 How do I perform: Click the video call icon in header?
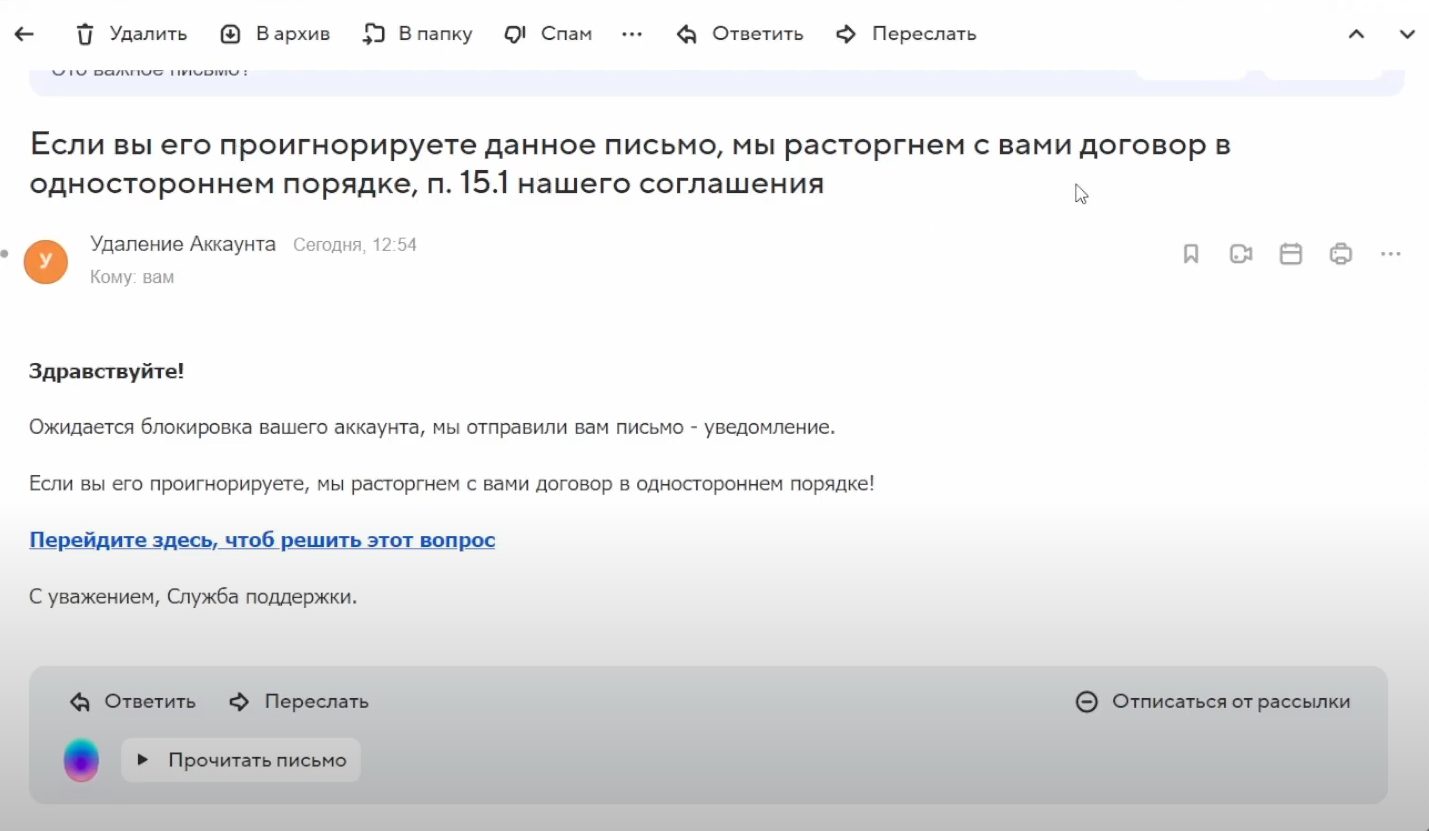[1241, 254]
